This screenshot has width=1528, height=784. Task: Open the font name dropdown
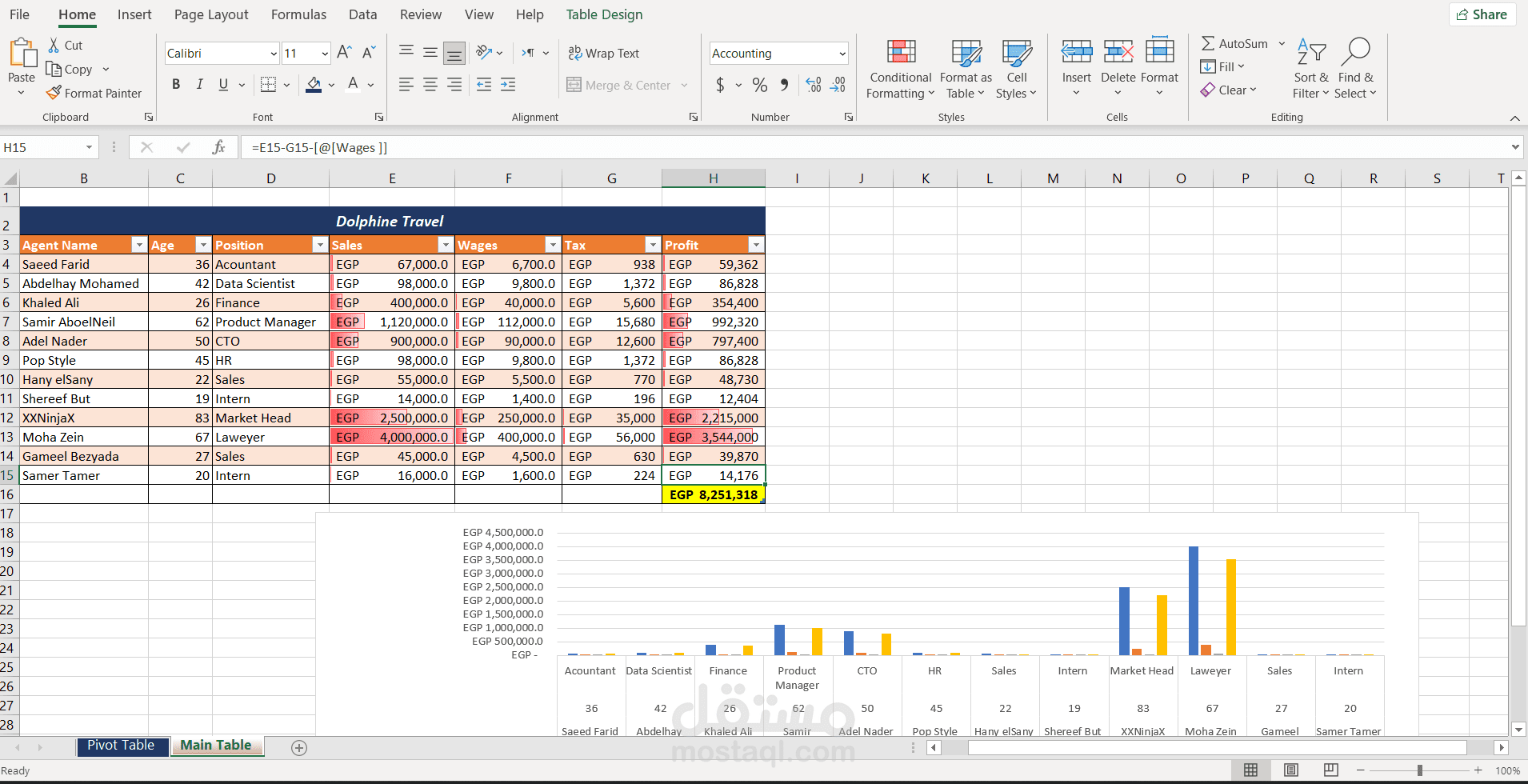[x=274, y=54]
